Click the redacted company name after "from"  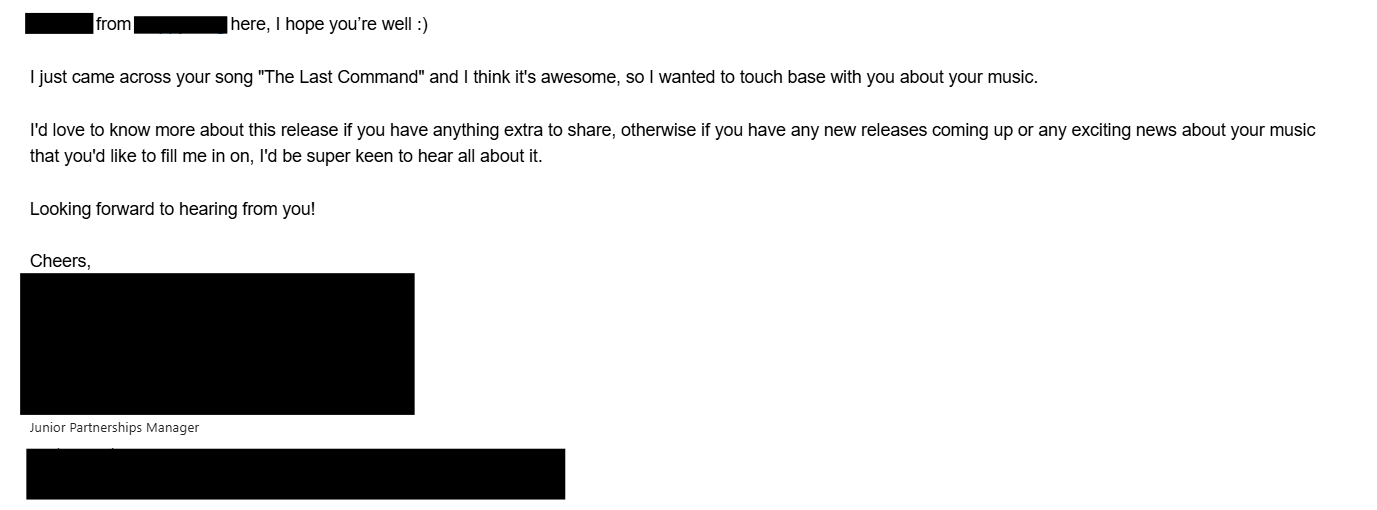point(180,24)
